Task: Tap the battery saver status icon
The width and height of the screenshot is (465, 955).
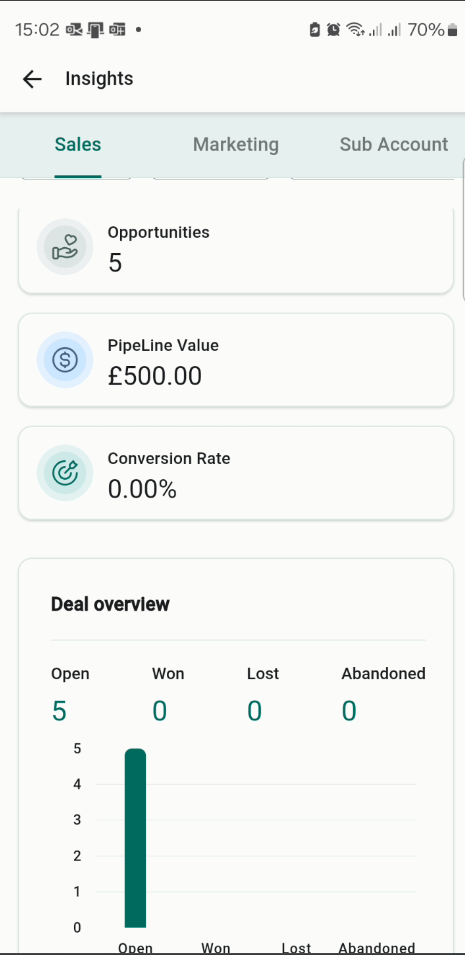Action: (314, 29)
